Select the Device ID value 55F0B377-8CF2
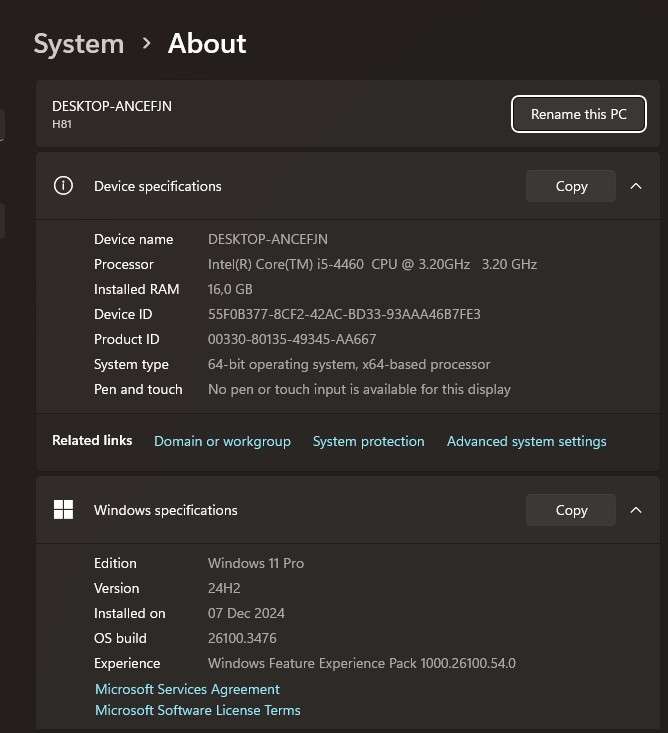The width and height of the screenshot is (668, 733). pyautogui.click(x=344, y=314)
